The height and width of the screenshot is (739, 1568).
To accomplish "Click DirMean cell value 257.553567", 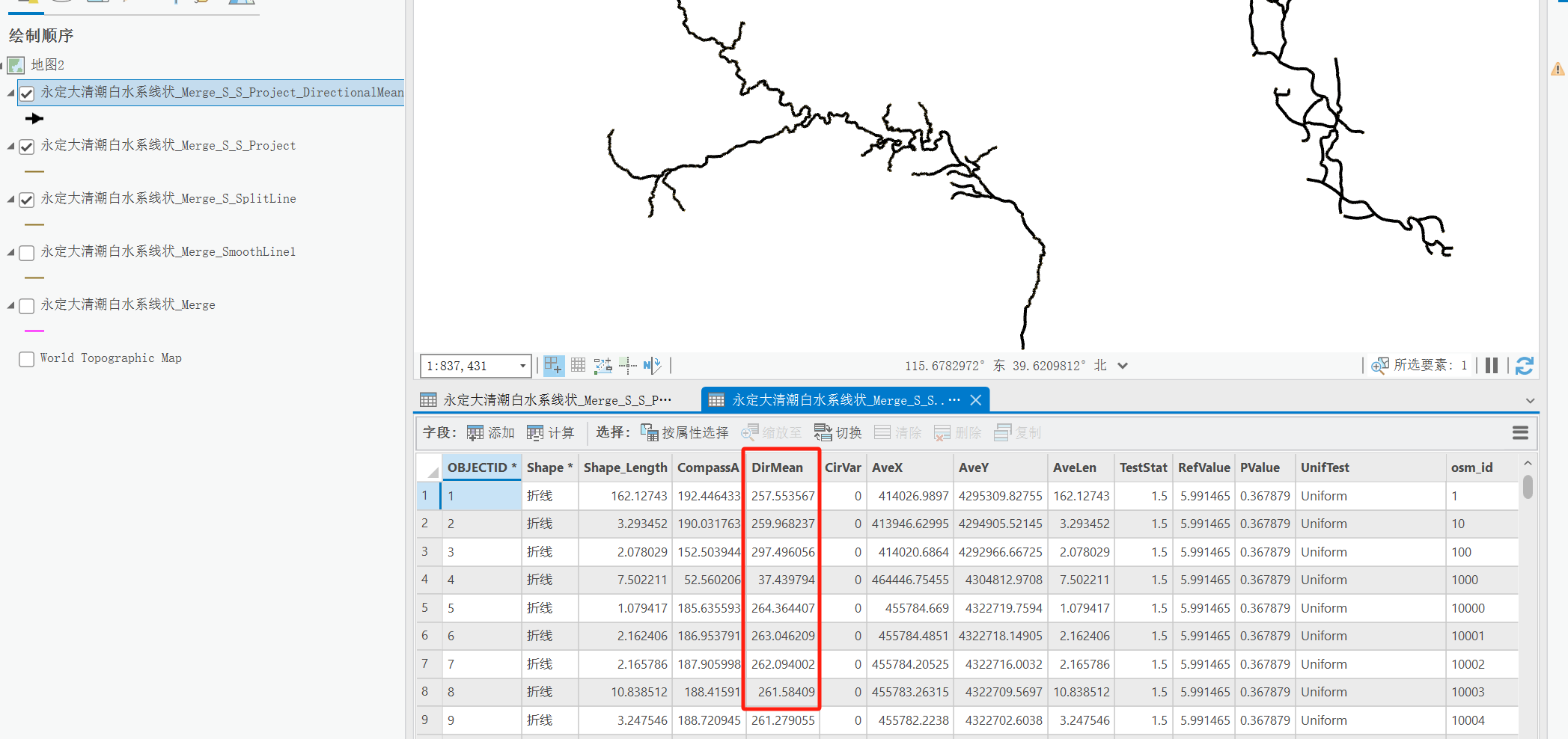I will point(783,496).
